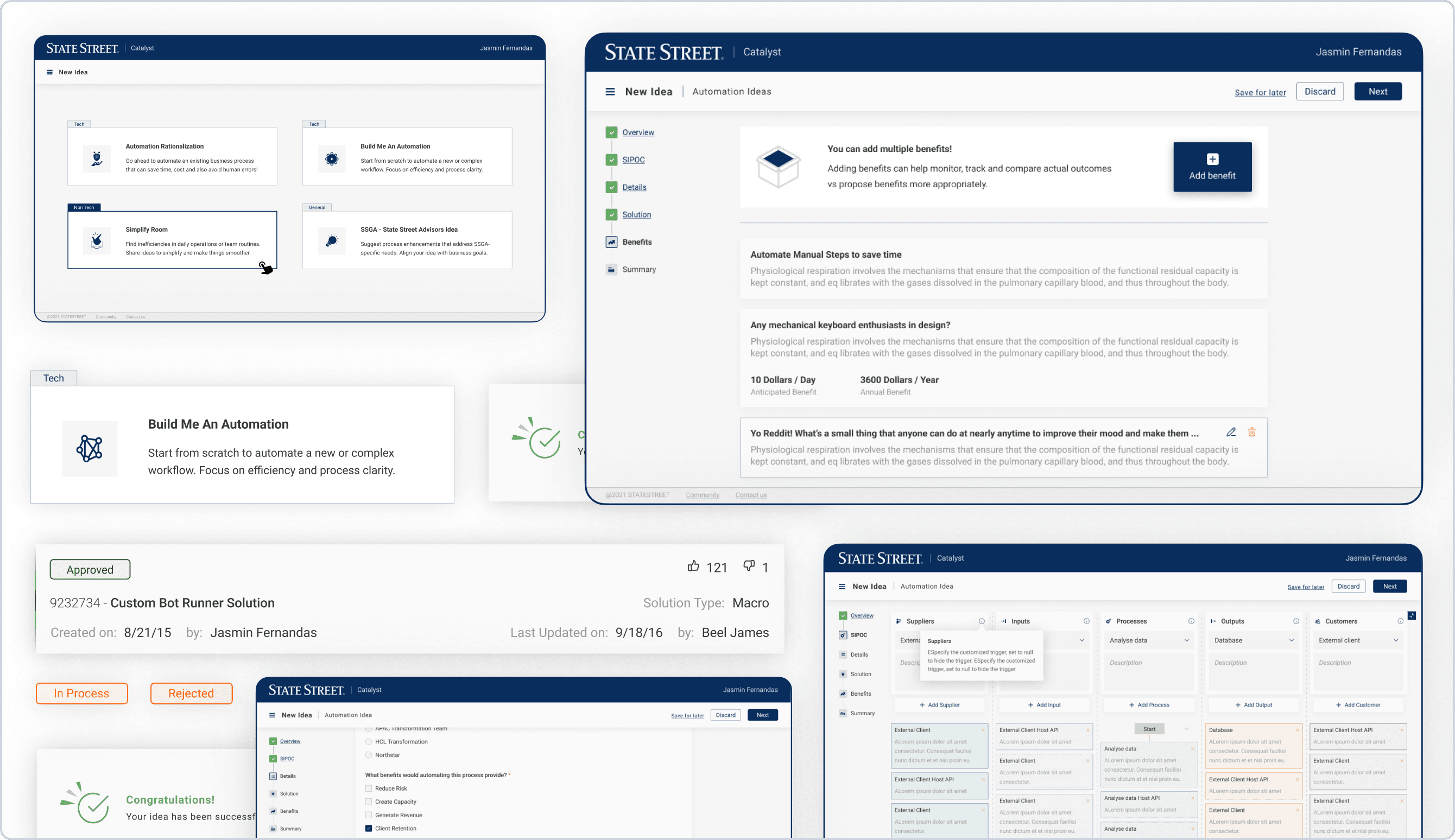The image size is (1455, 840).
Task: Click the info icon on the Processes column
Action: click(1191, 621)
